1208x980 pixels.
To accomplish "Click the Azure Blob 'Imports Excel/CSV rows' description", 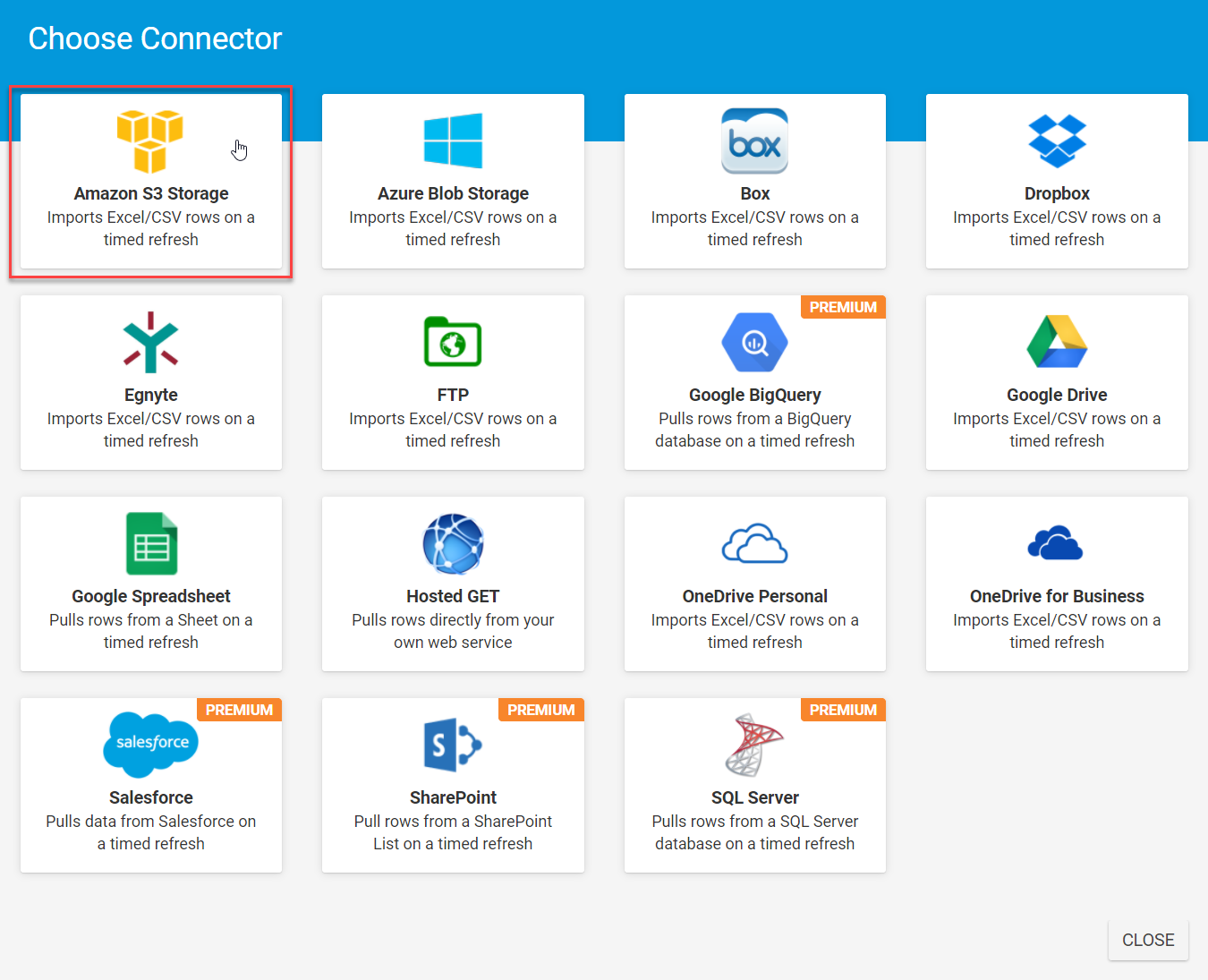I will point(453,228).
